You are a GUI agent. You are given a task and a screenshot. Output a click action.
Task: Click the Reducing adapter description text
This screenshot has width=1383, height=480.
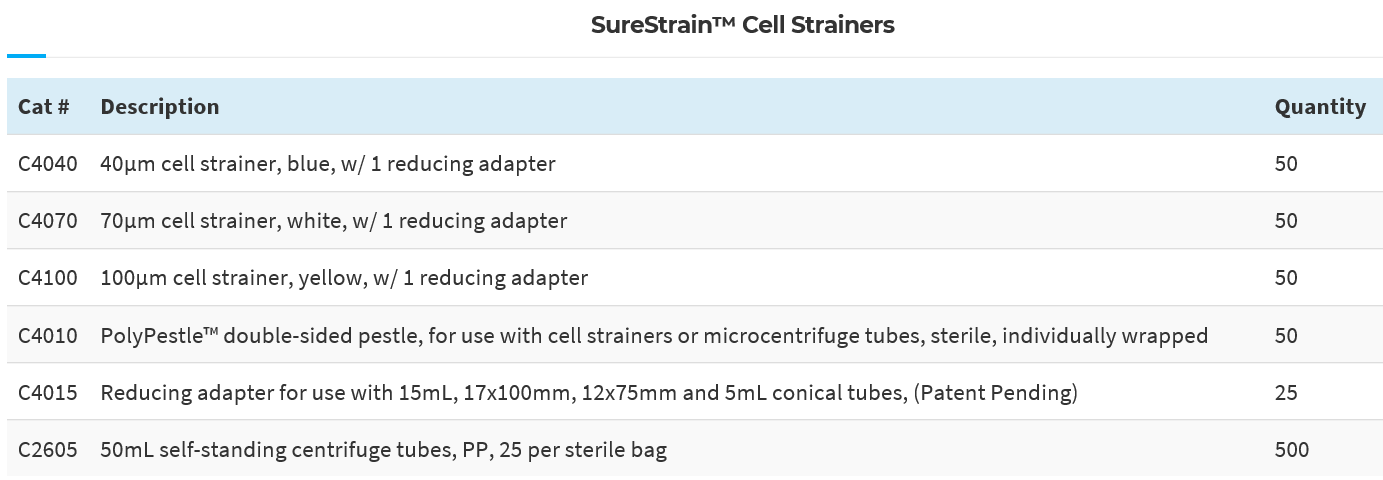[589, 393]
